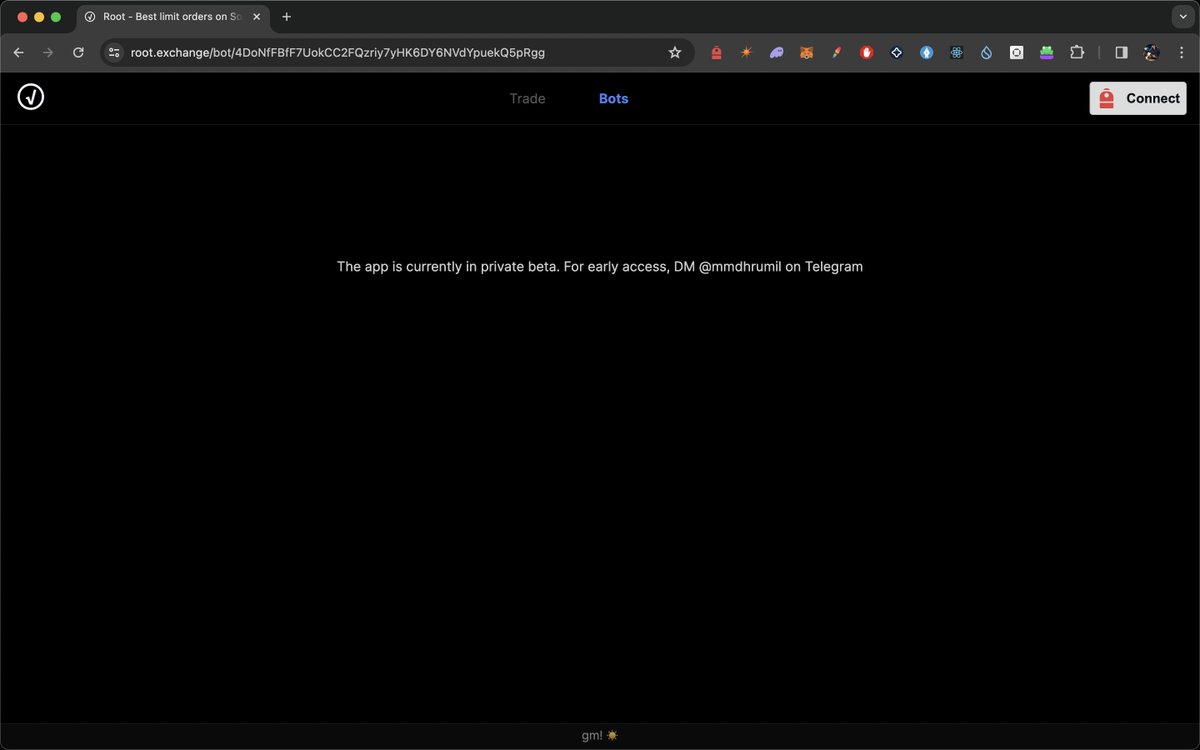This screenshot has width=1200, height=750.
Task: Open the red hand blocker extension
Action: pyautogui.click(x=866, y=53)
